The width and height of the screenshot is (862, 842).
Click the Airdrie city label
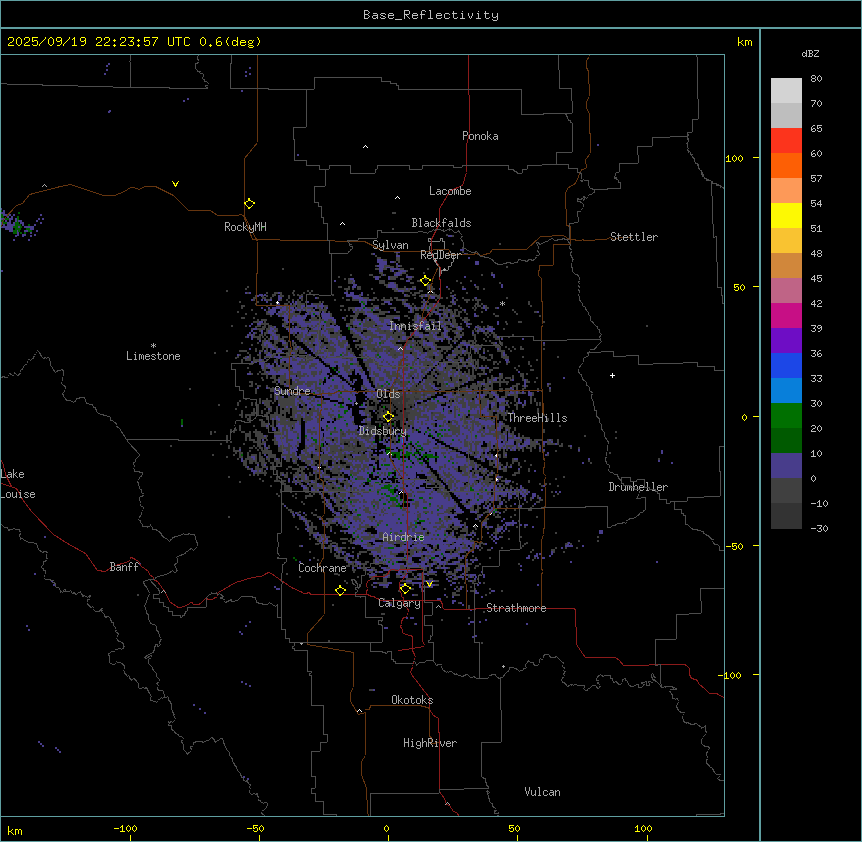point(403,537)
